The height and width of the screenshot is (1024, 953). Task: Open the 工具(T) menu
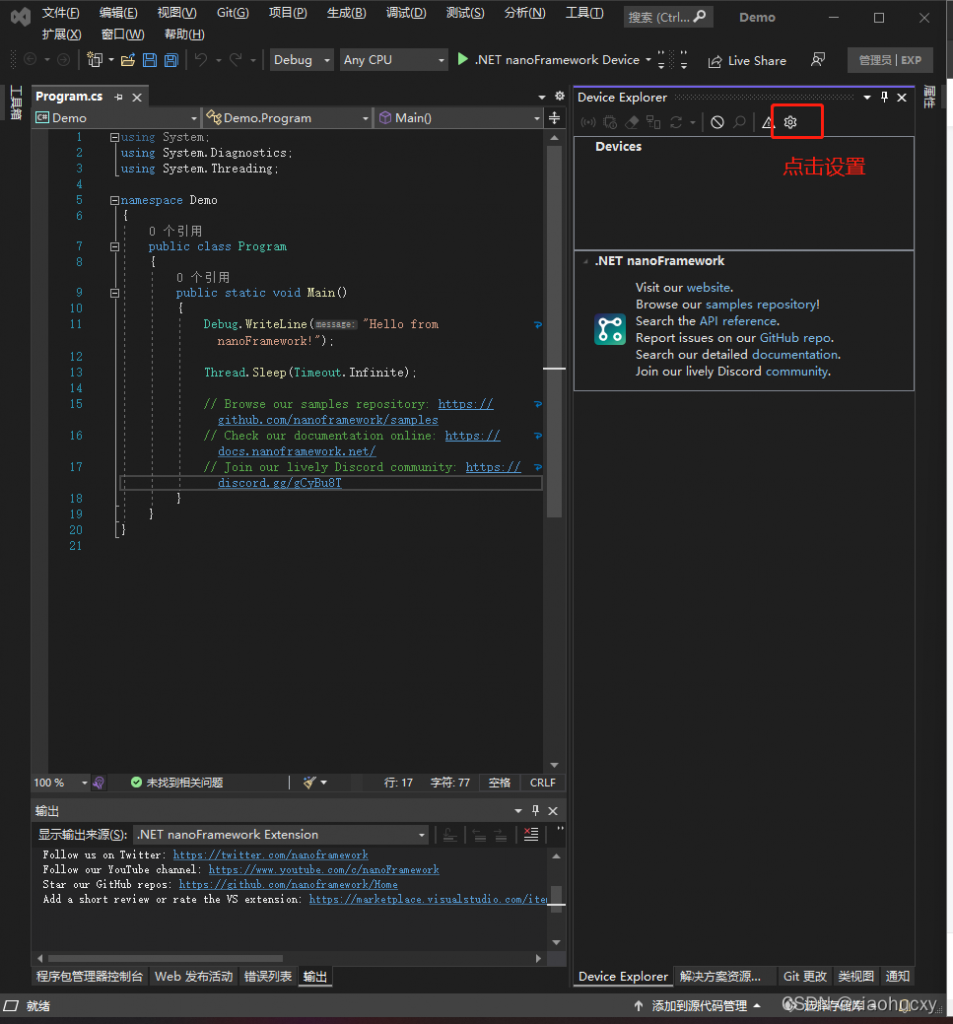584,13
